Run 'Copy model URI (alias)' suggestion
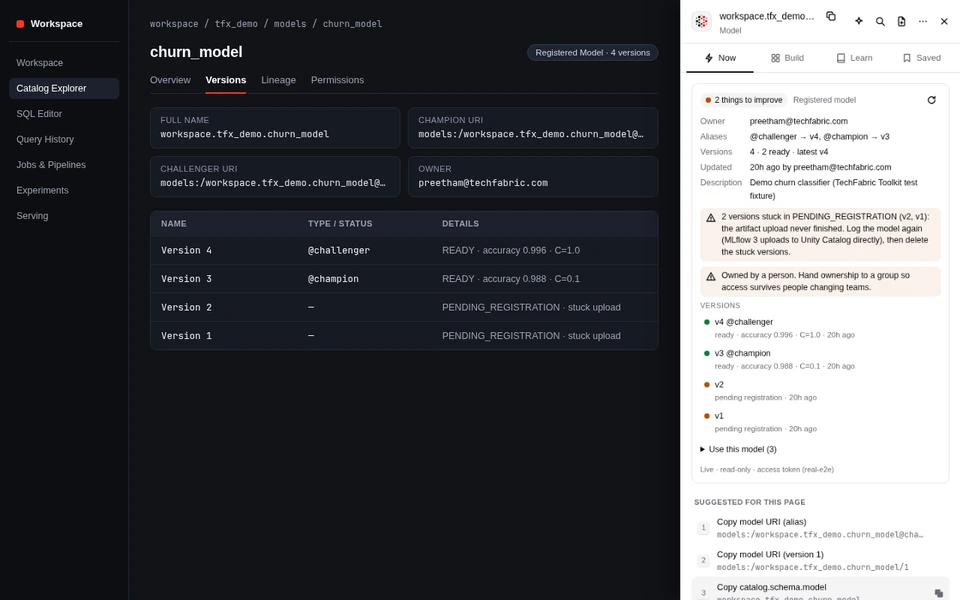The image size is (960, 600). pos(820,528)
